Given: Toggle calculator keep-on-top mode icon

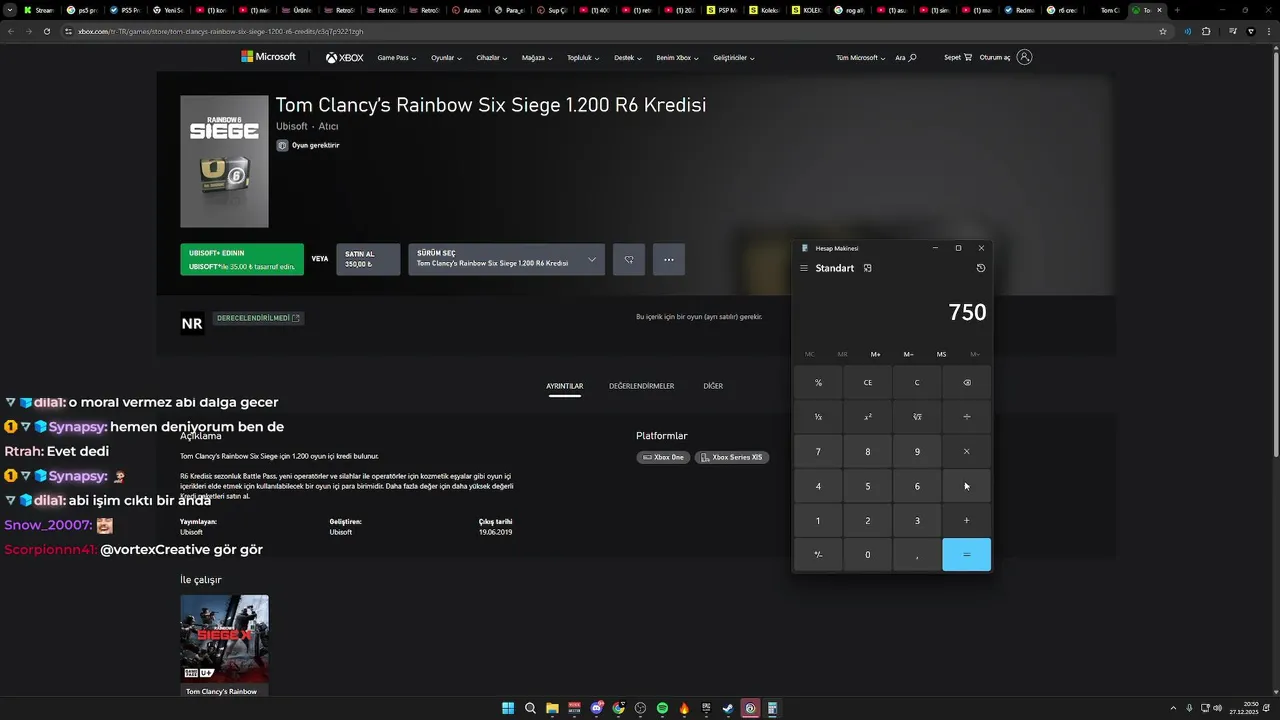Looking at the screenshot, I should tap(867, 268).
